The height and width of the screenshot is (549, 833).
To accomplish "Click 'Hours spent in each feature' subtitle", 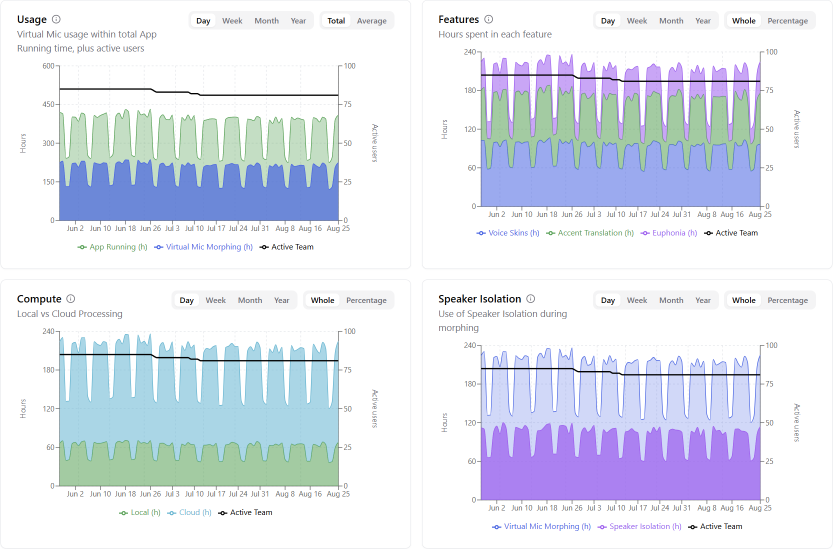I will pyautogui.click(x=495, y=34).
